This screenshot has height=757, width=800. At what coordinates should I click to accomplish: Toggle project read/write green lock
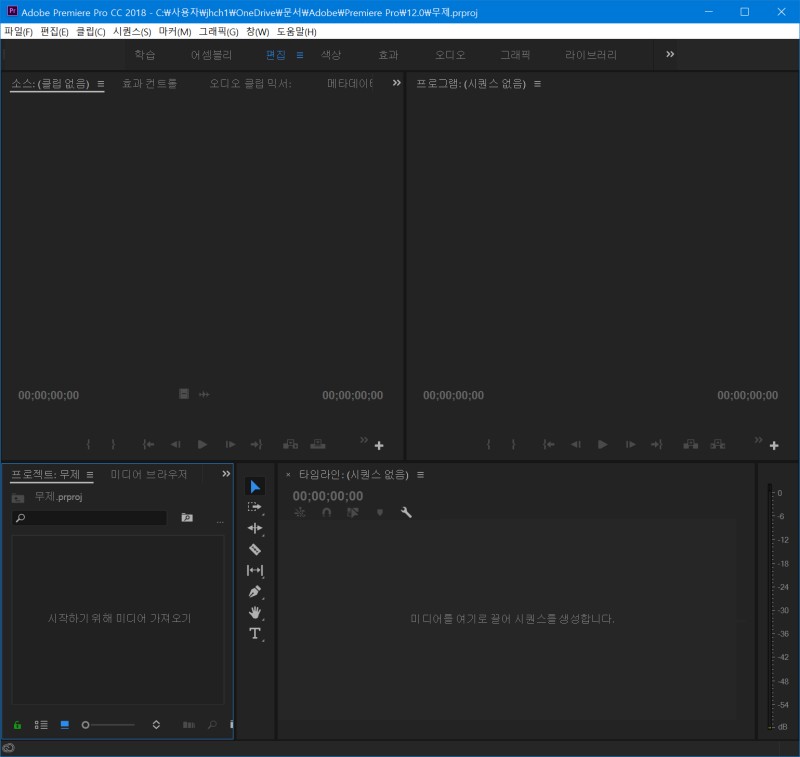tap(17, 725)
